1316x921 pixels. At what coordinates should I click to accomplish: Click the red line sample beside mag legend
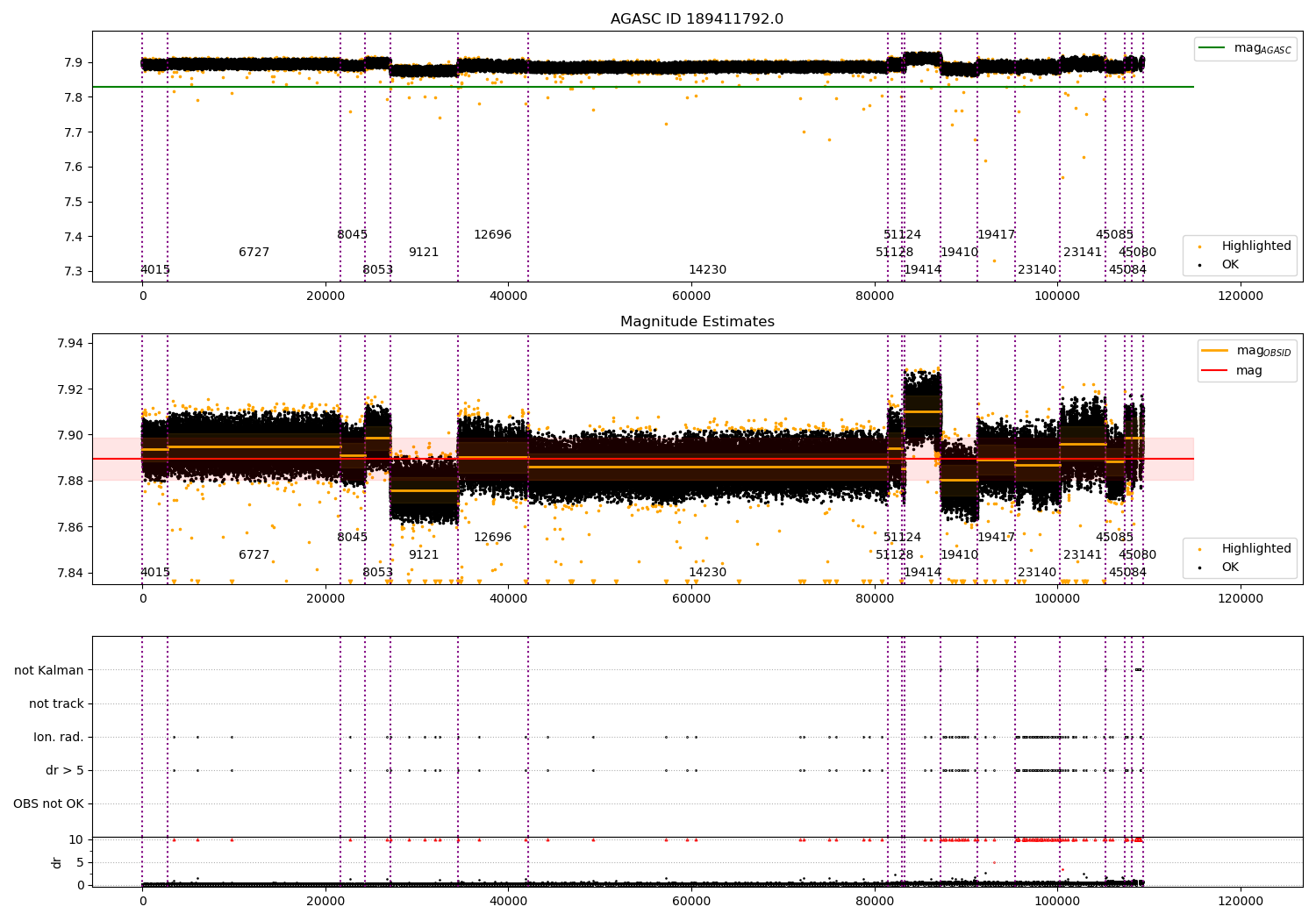(1214, 371)
